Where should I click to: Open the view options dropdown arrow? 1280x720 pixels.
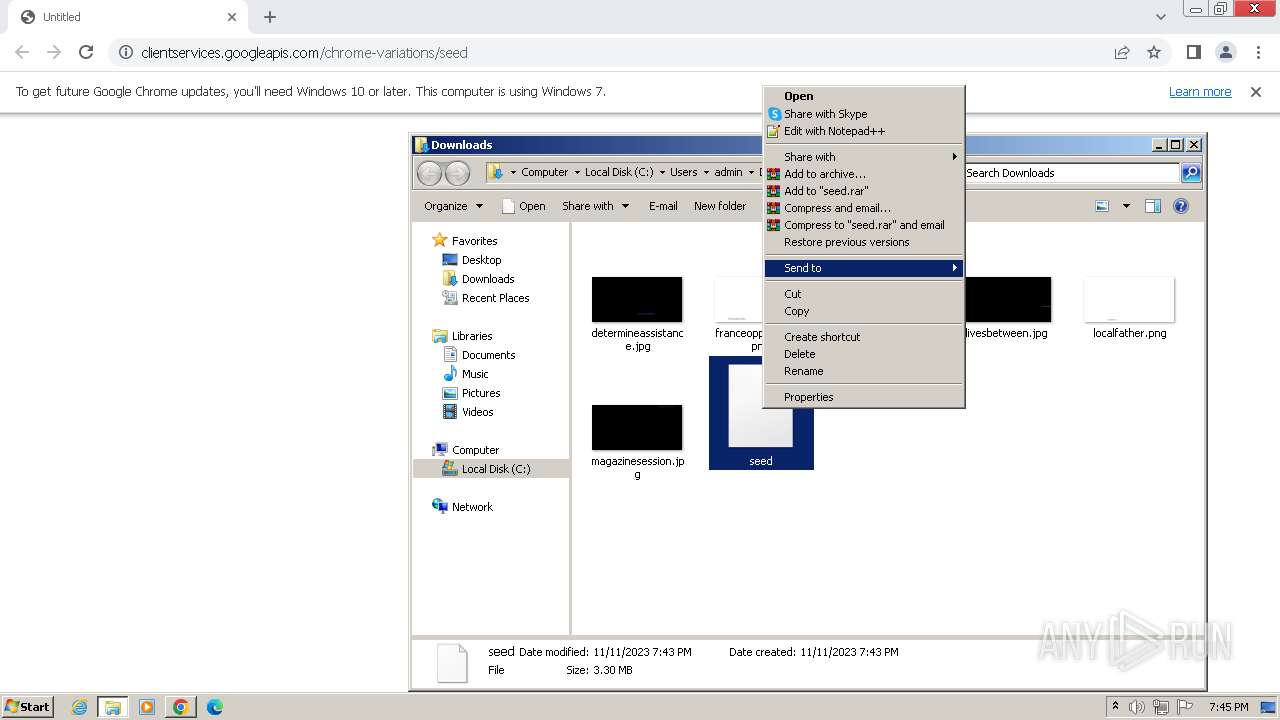1126,206
